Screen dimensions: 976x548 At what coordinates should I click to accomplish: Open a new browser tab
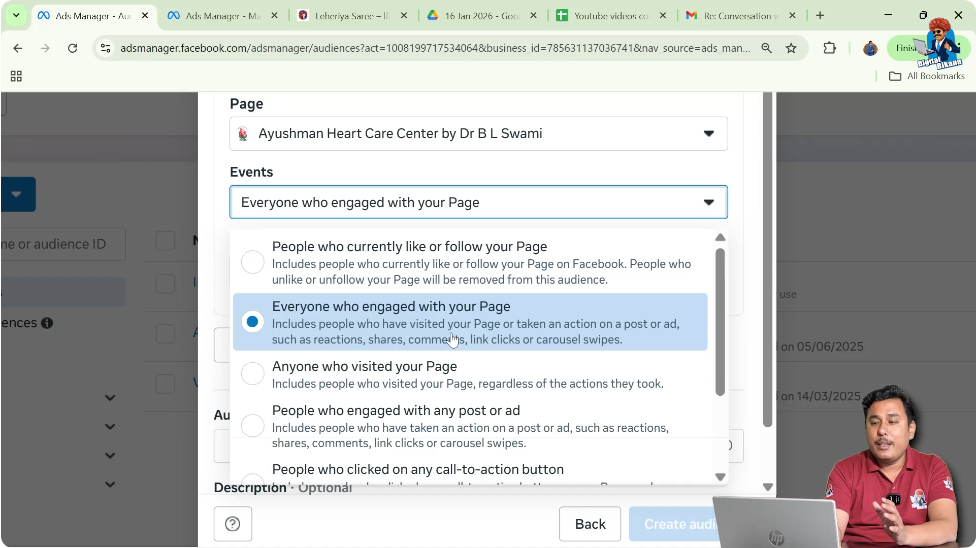click(x=820, y=16)
